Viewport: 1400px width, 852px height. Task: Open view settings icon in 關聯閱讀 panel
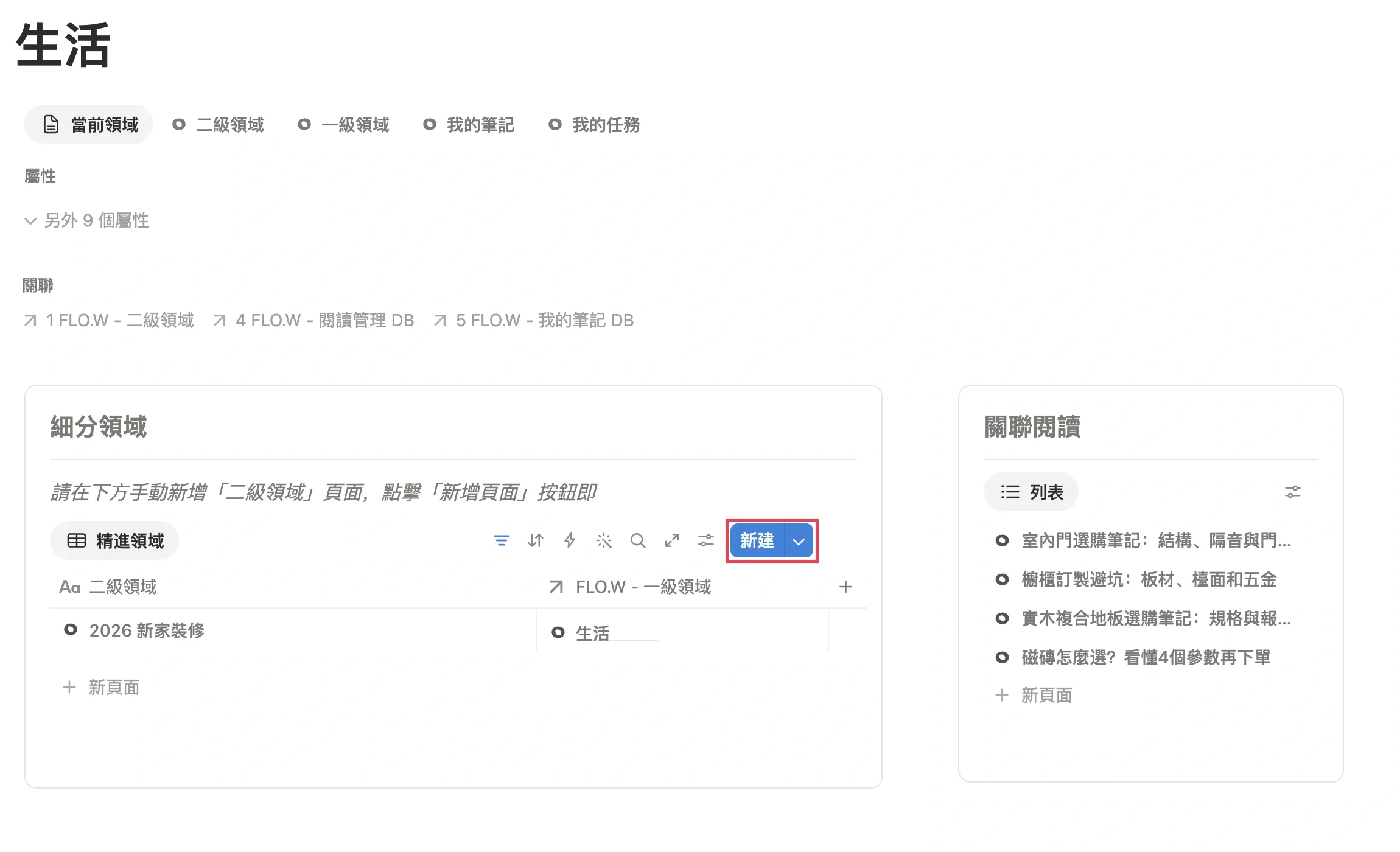coord(1293,492)
